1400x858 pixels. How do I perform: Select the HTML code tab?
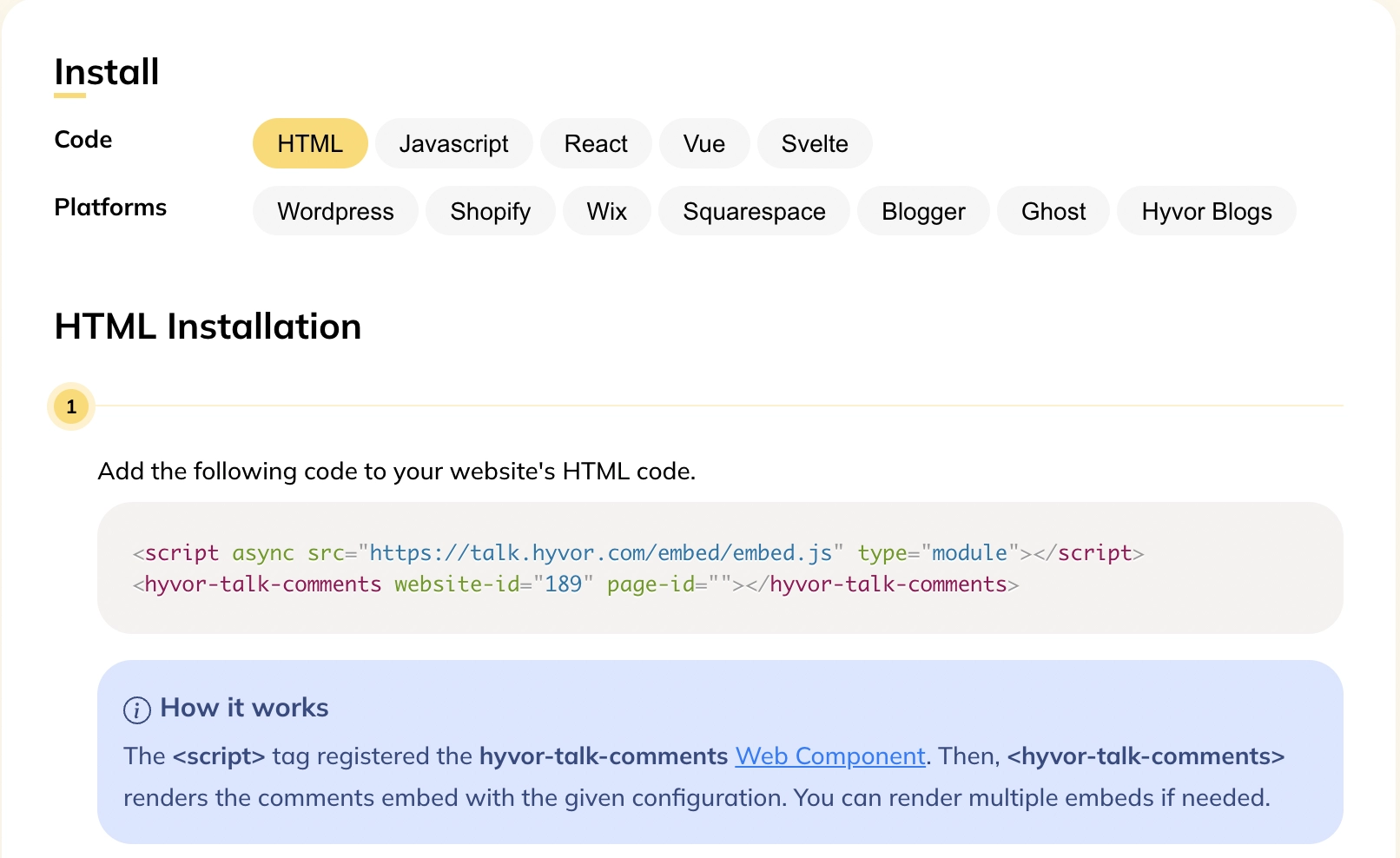pos(310,143)
